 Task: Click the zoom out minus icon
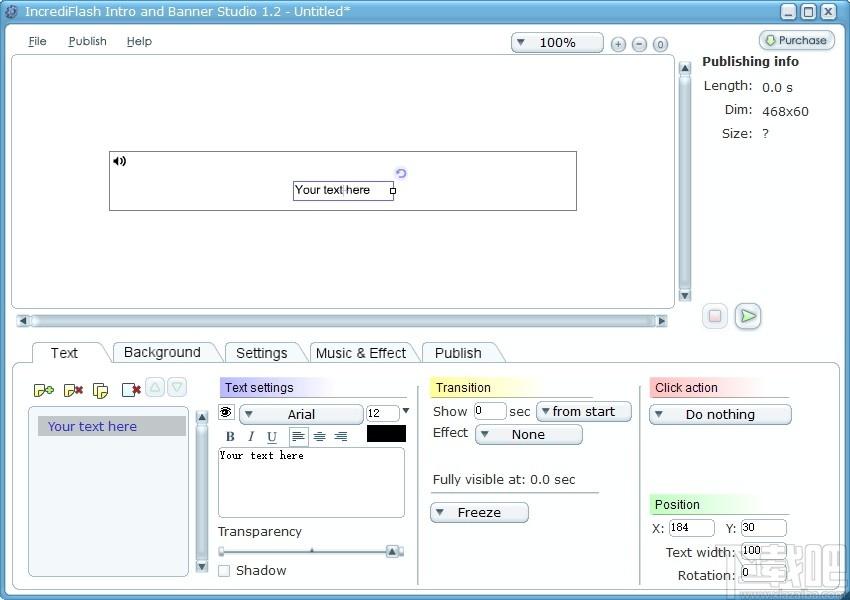tap(640, 44)
